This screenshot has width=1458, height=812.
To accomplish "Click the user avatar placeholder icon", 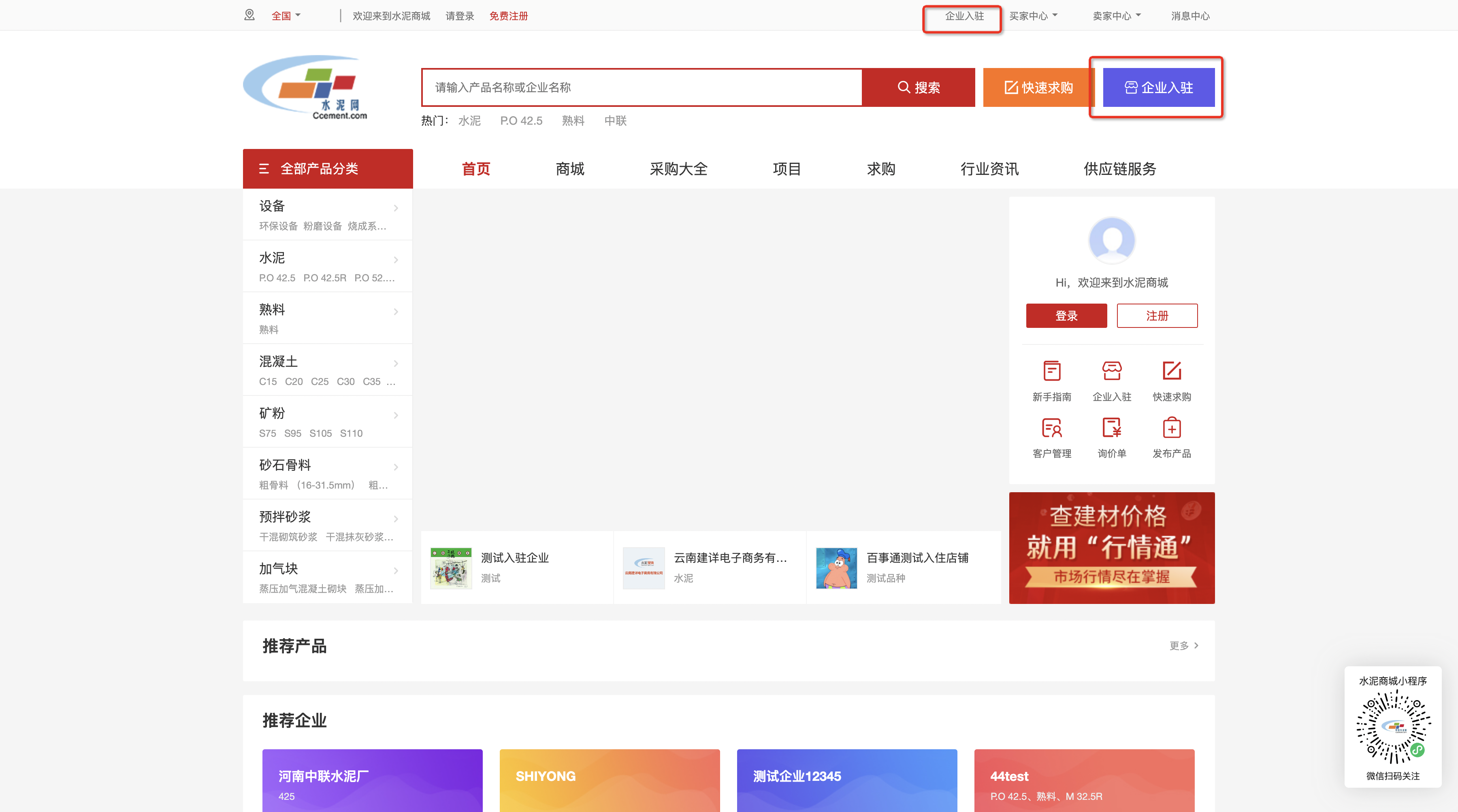I will 1112,240.
